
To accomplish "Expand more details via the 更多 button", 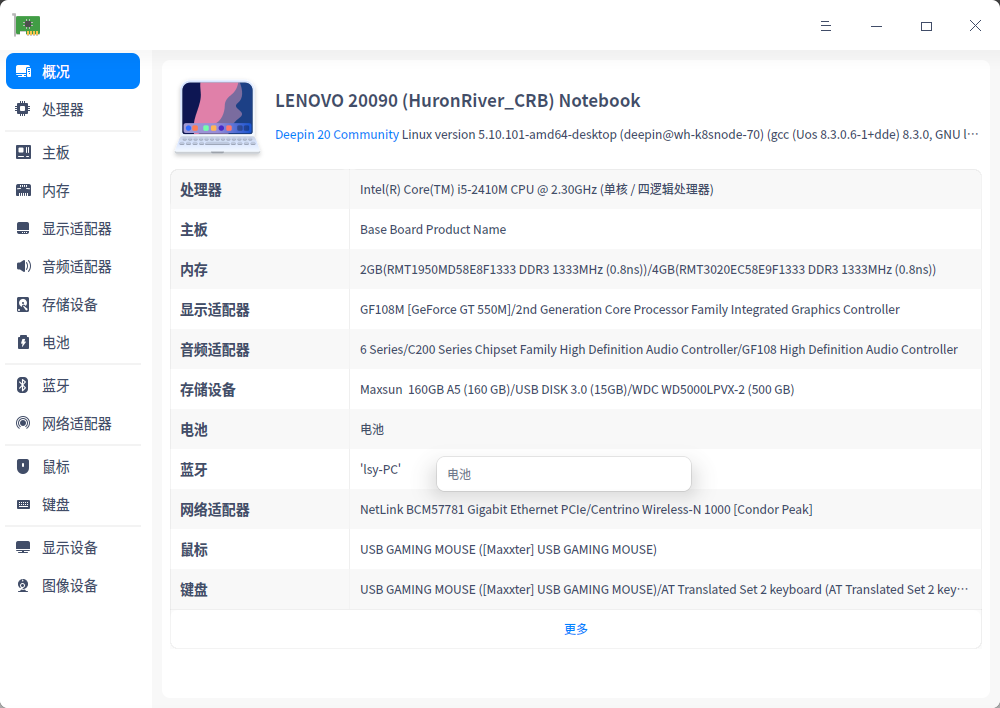I will (575, 628).
